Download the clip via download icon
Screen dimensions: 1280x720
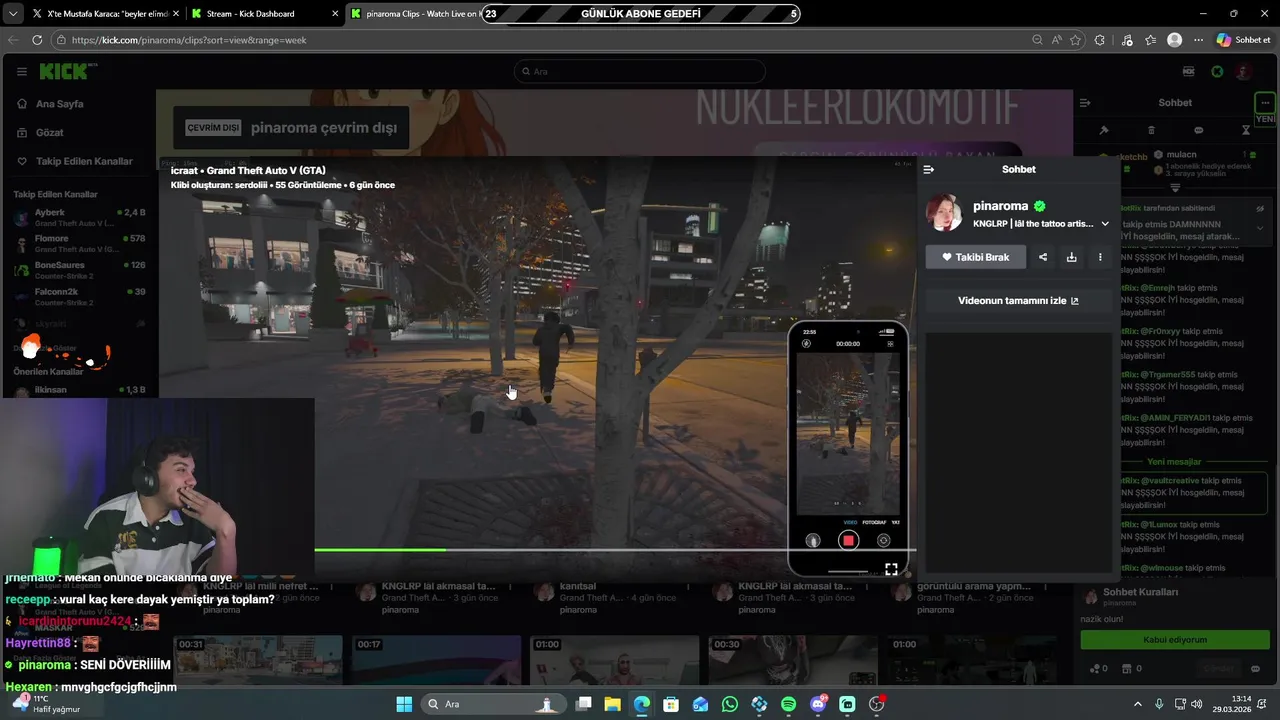click(1071, 257)
